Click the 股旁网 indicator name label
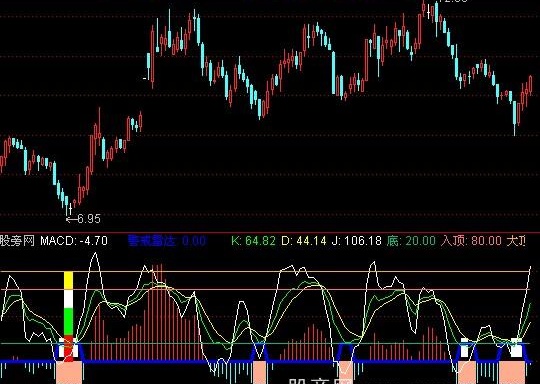The width and height of the screenshot is (540, 384). 17,240
